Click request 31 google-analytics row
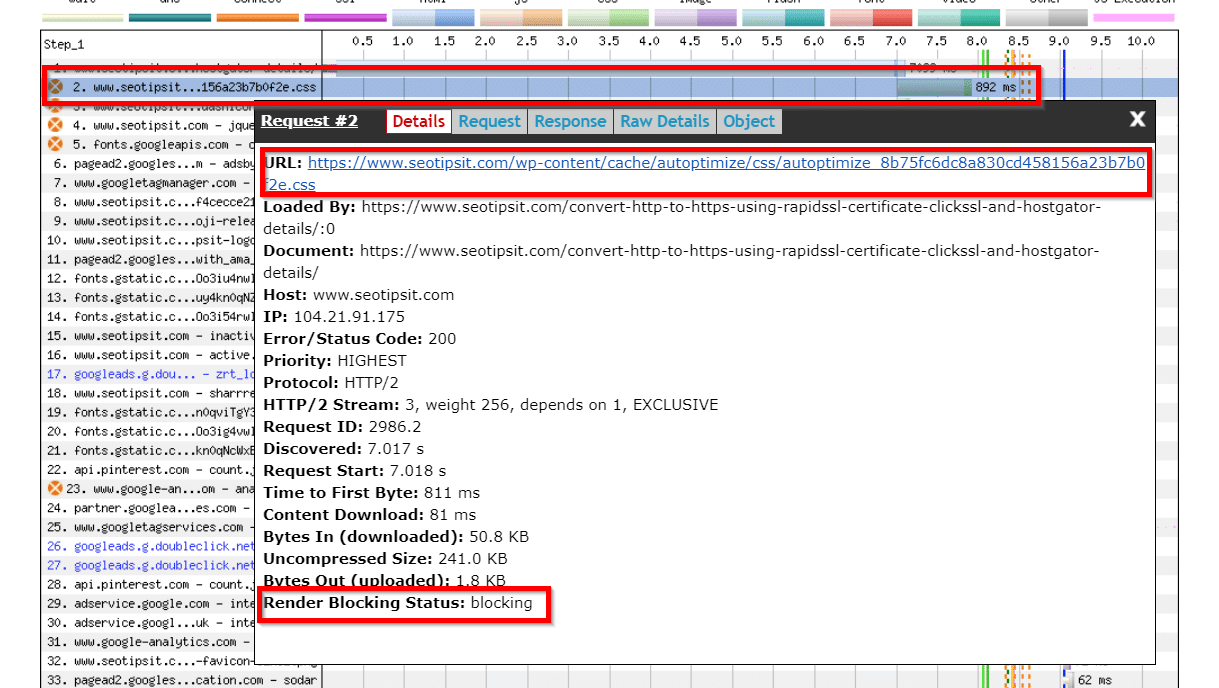 (x=150, y=642)
